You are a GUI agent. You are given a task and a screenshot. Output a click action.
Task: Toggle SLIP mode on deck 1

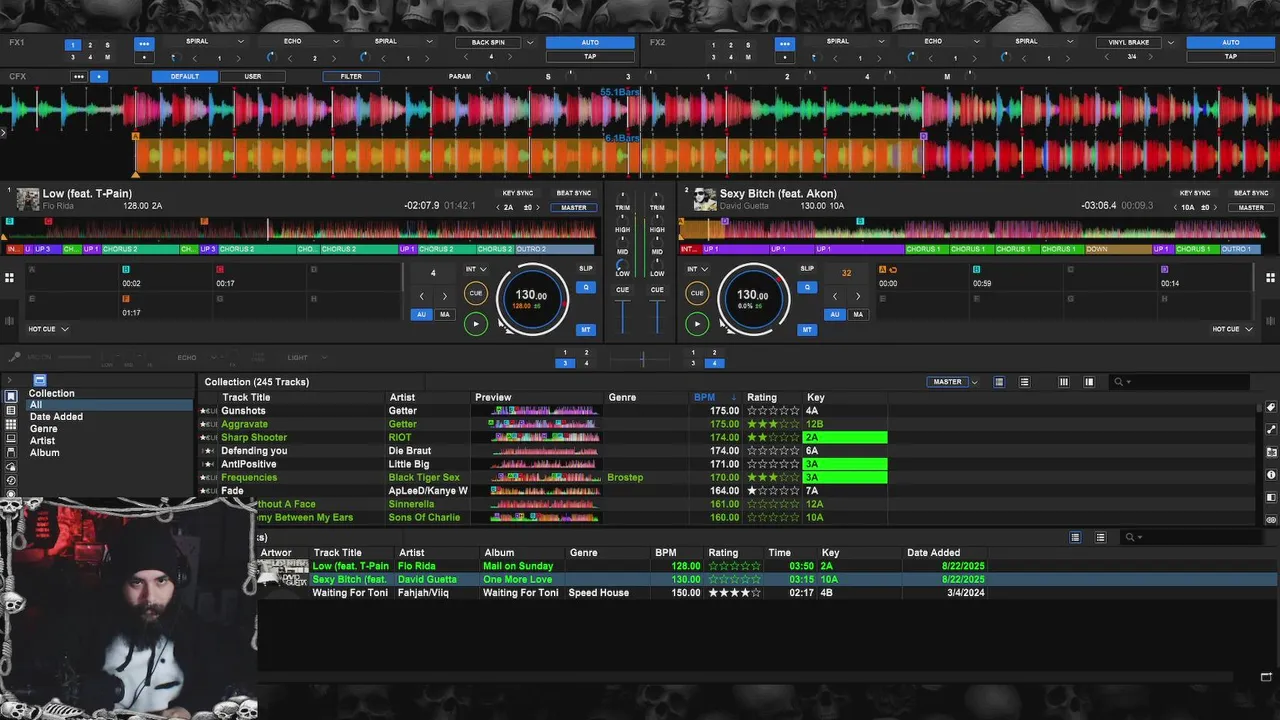tap(585, 268)
